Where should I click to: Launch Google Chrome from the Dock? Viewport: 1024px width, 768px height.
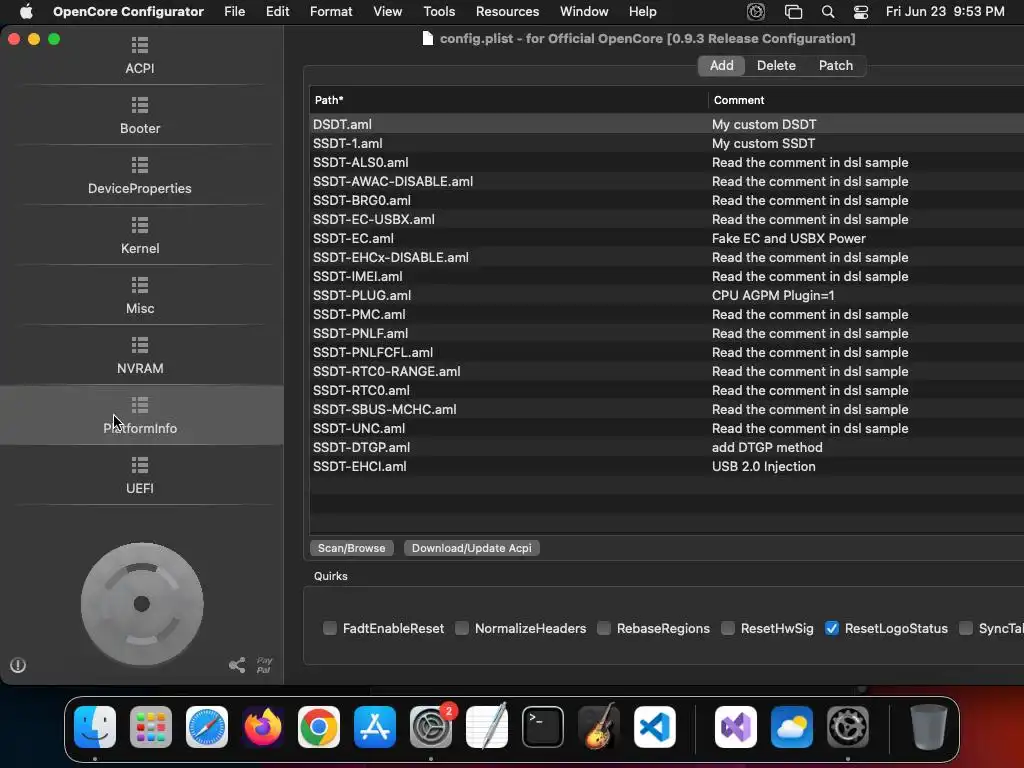(319, 727)
